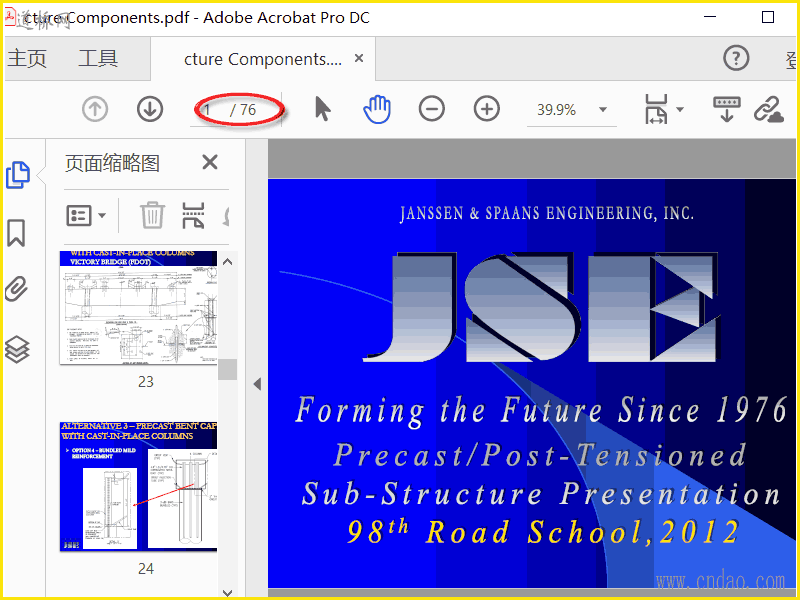Activate the Hand pan tool

pos(377,109)
